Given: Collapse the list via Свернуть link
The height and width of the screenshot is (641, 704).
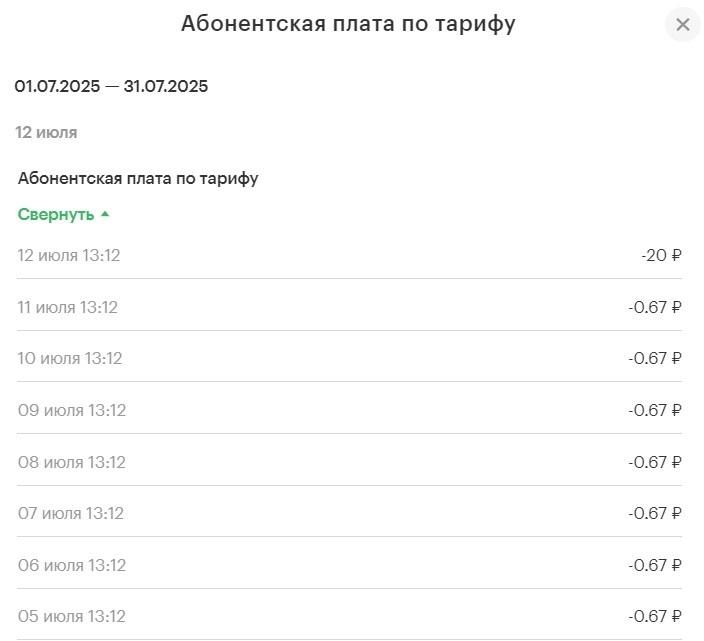Looking at the screenshot, I should [x=56, y=214].
